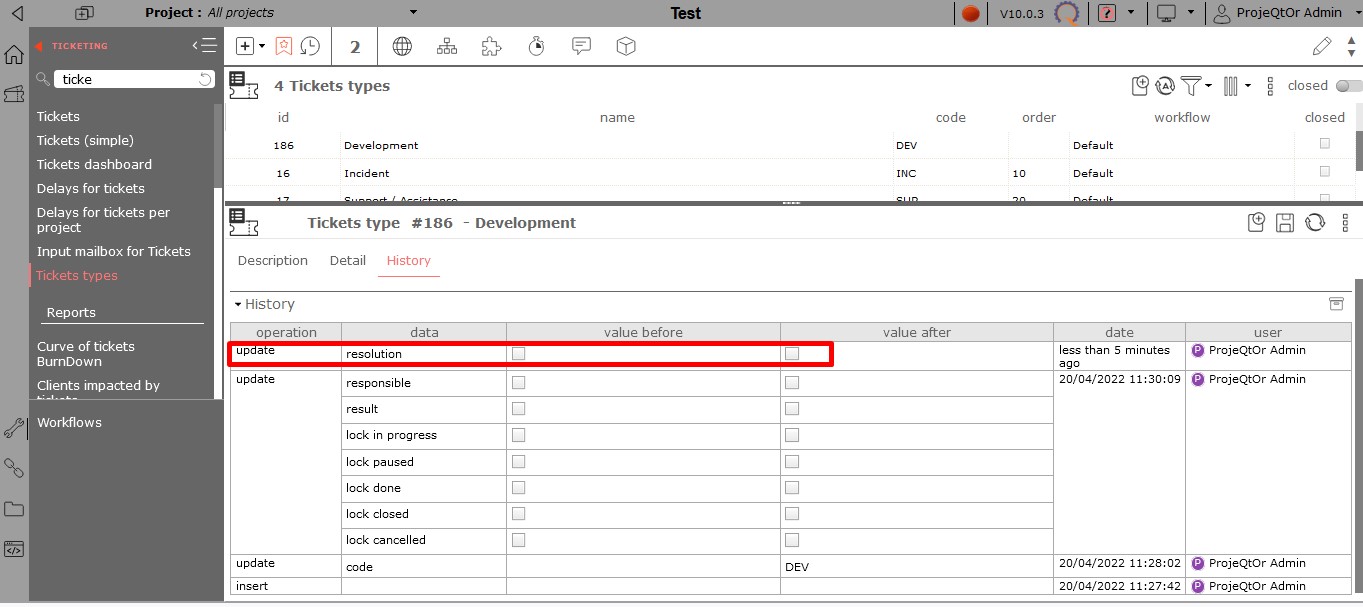This screenshot has width=1363, height=607.
Task: Click the organization chart icon in toolbar
Action: (x=447, y=46)
